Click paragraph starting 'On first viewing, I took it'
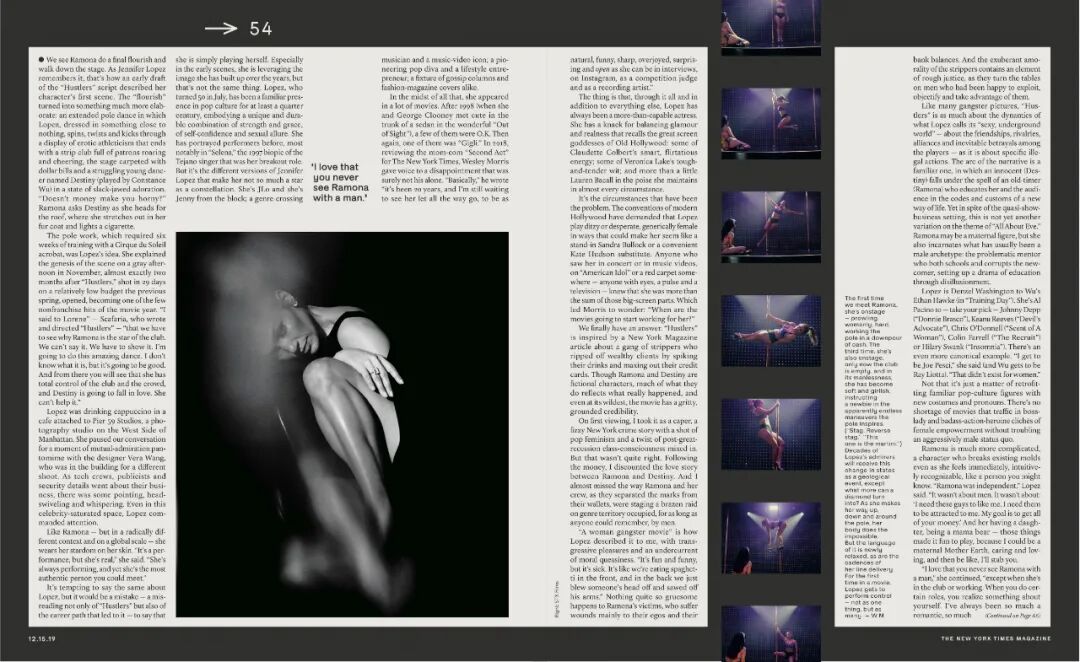This screenshot has height=662, width=1080. [634, 471]
